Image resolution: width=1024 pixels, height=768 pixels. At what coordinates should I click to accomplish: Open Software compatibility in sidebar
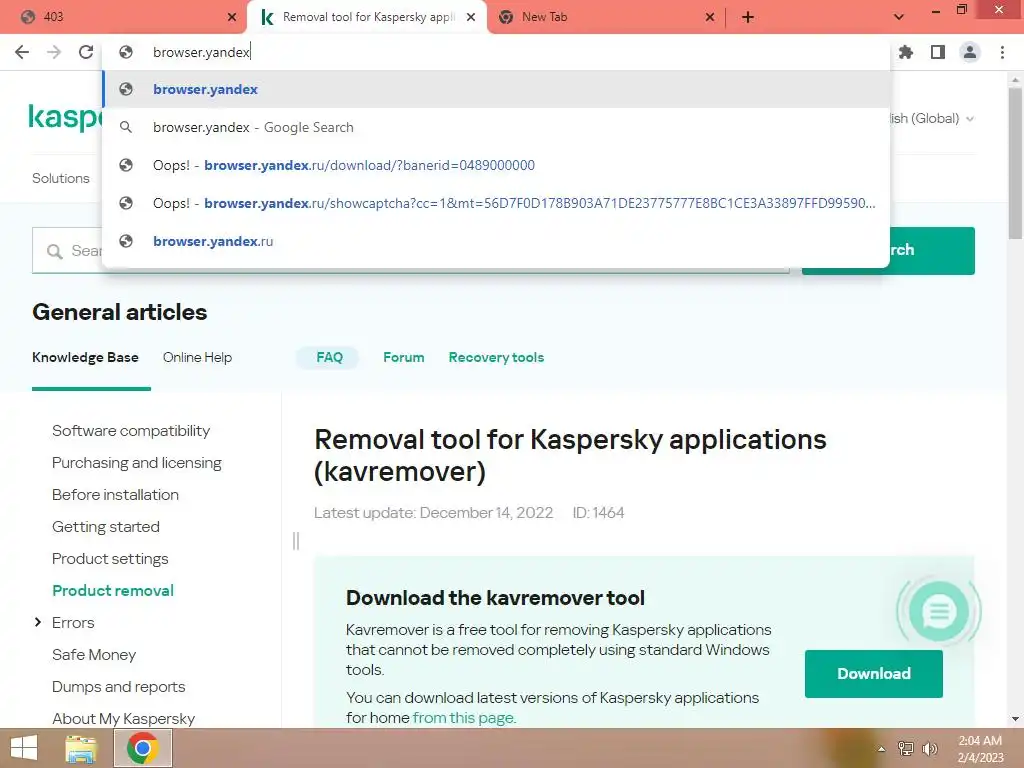coord(131,430)
